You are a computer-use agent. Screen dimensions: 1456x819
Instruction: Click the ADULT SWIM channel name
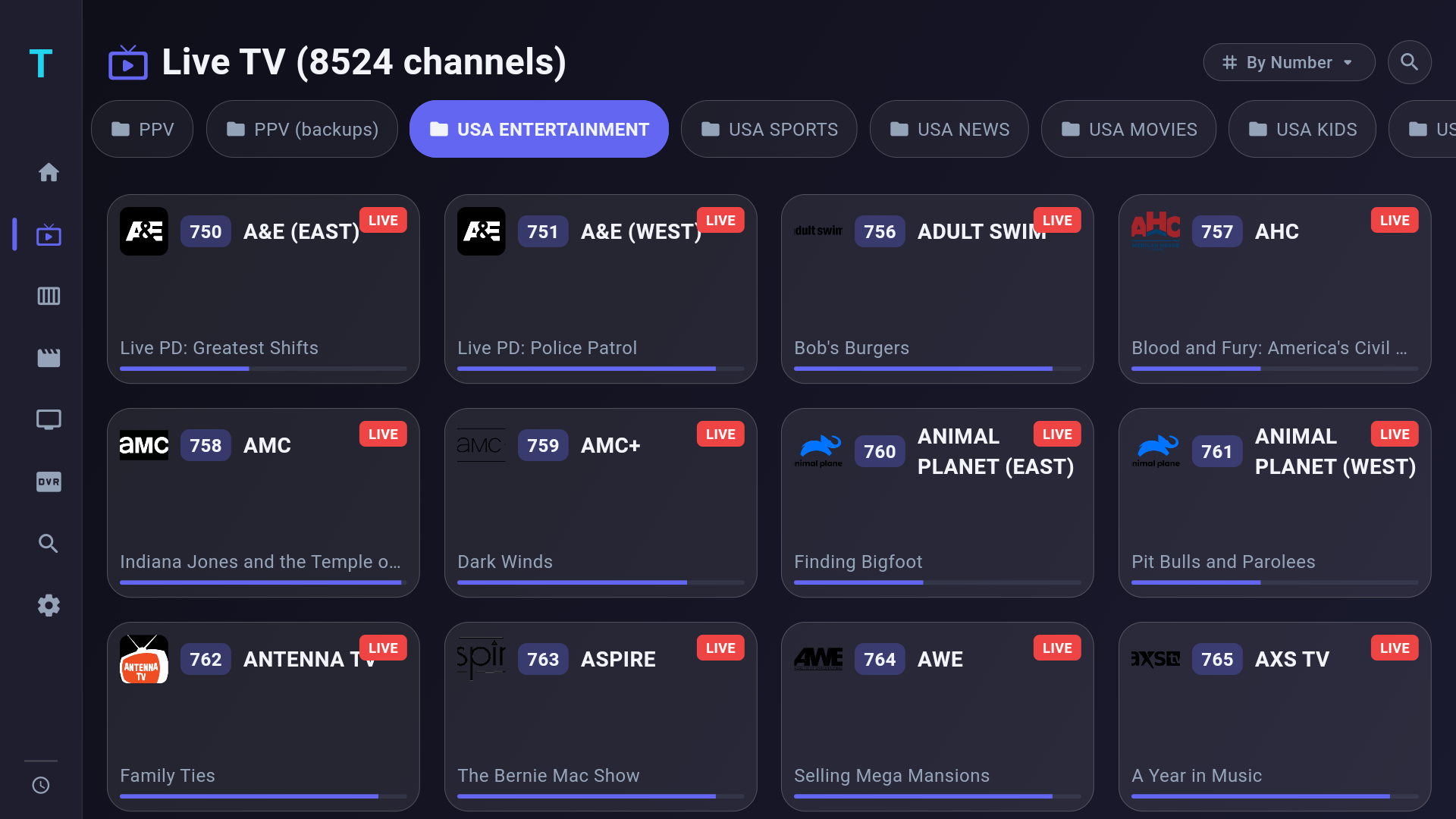tap(981, 231)
